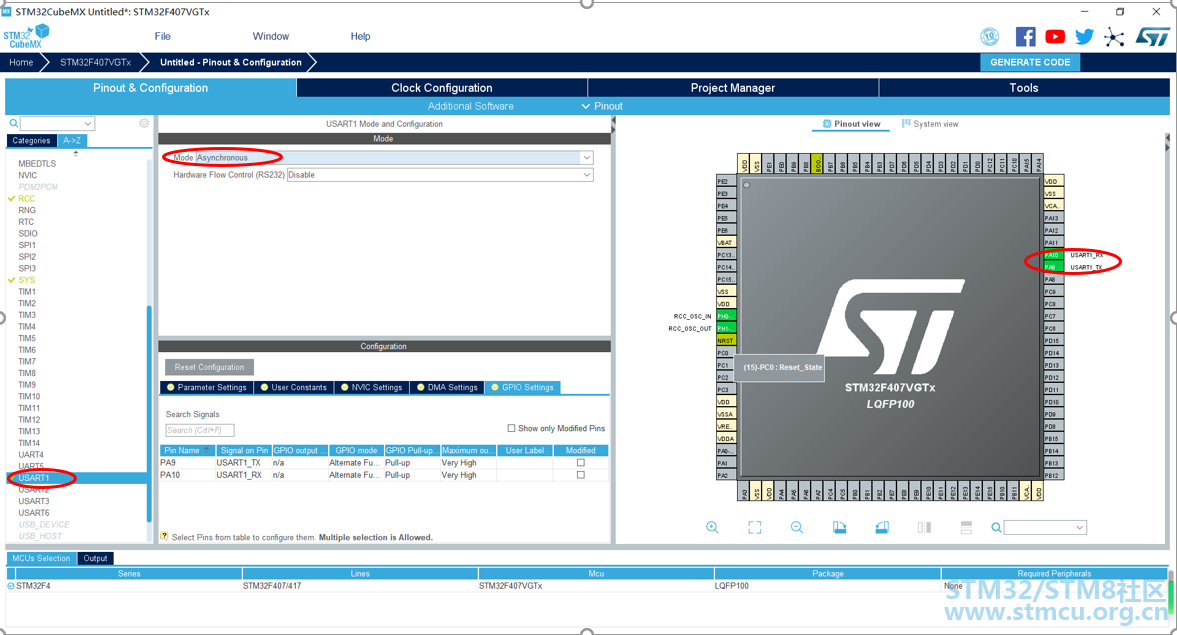The height and width of the screenshot is (635, 1177).
Task: Click the Search Signals input field
Action: pos(200,430)
